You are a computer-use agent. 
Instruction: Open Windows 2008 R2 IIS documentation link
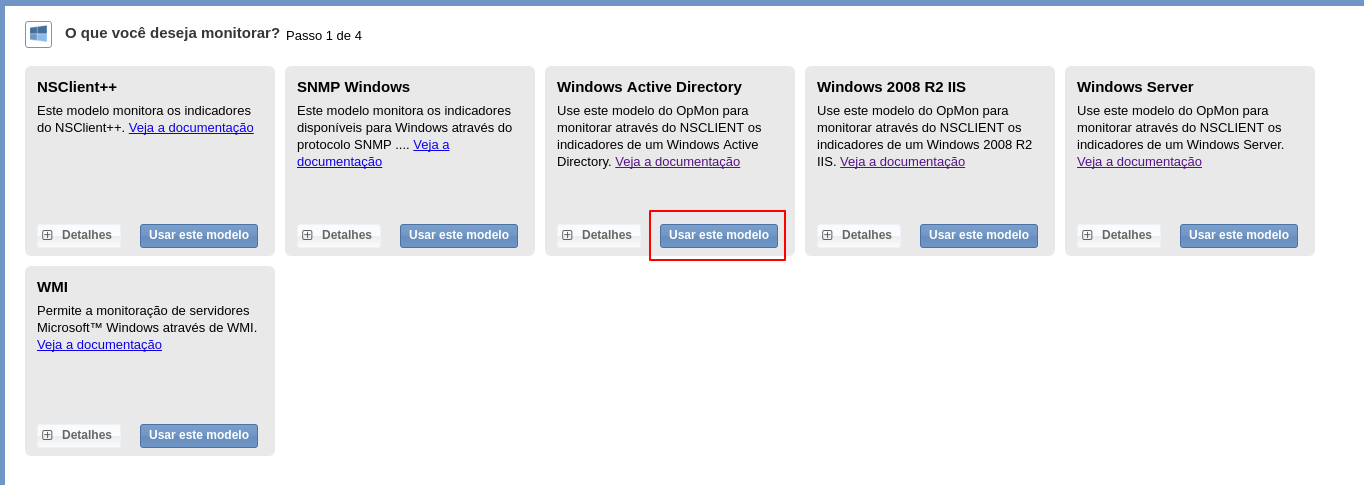point(902,162)
